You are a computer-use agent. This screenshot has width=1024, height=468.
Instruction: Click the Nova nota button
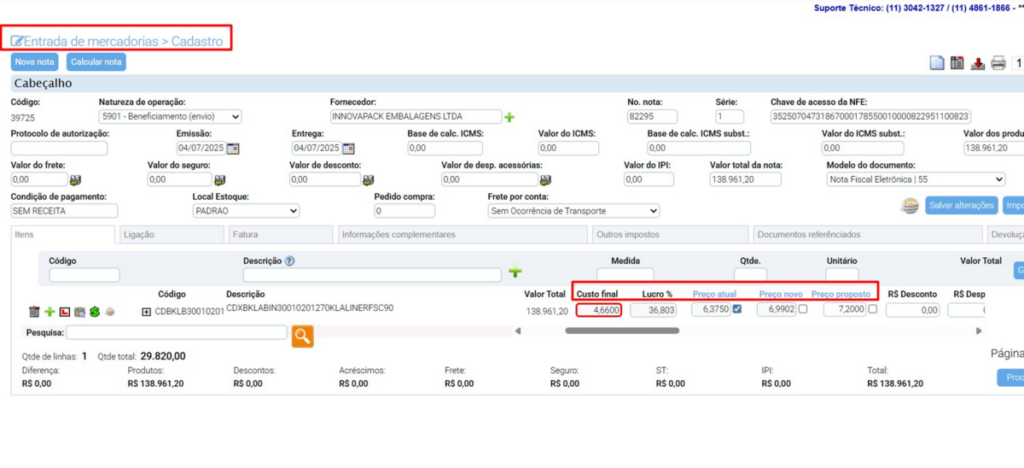[x=35, y=62]
